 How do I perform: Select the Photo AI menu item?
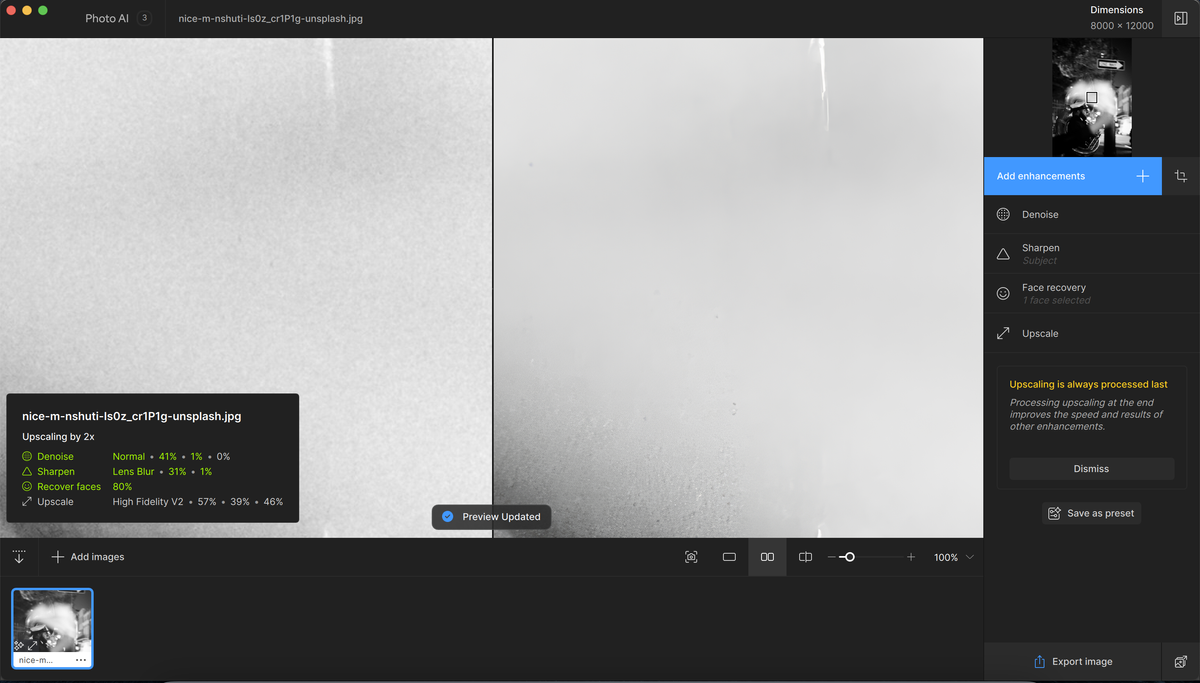pos(105,18)
